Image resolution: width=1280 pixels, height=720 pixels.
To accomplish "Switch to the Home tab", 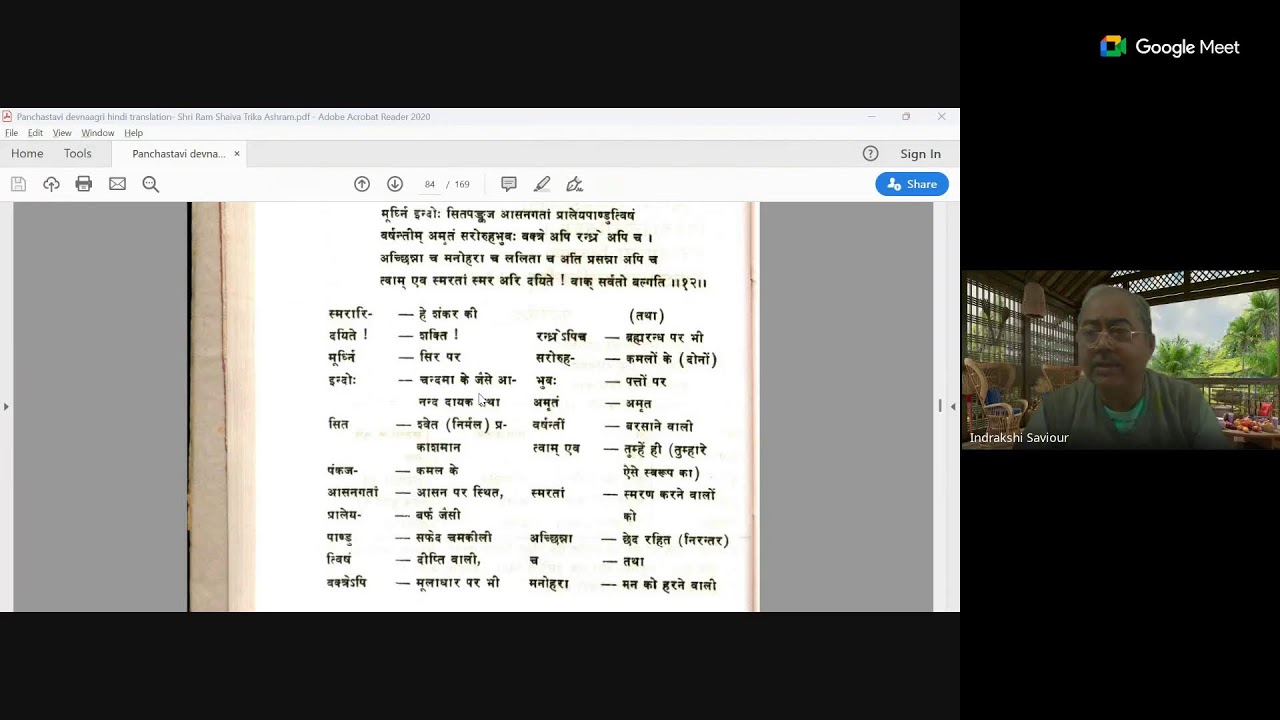I will 27,154.
